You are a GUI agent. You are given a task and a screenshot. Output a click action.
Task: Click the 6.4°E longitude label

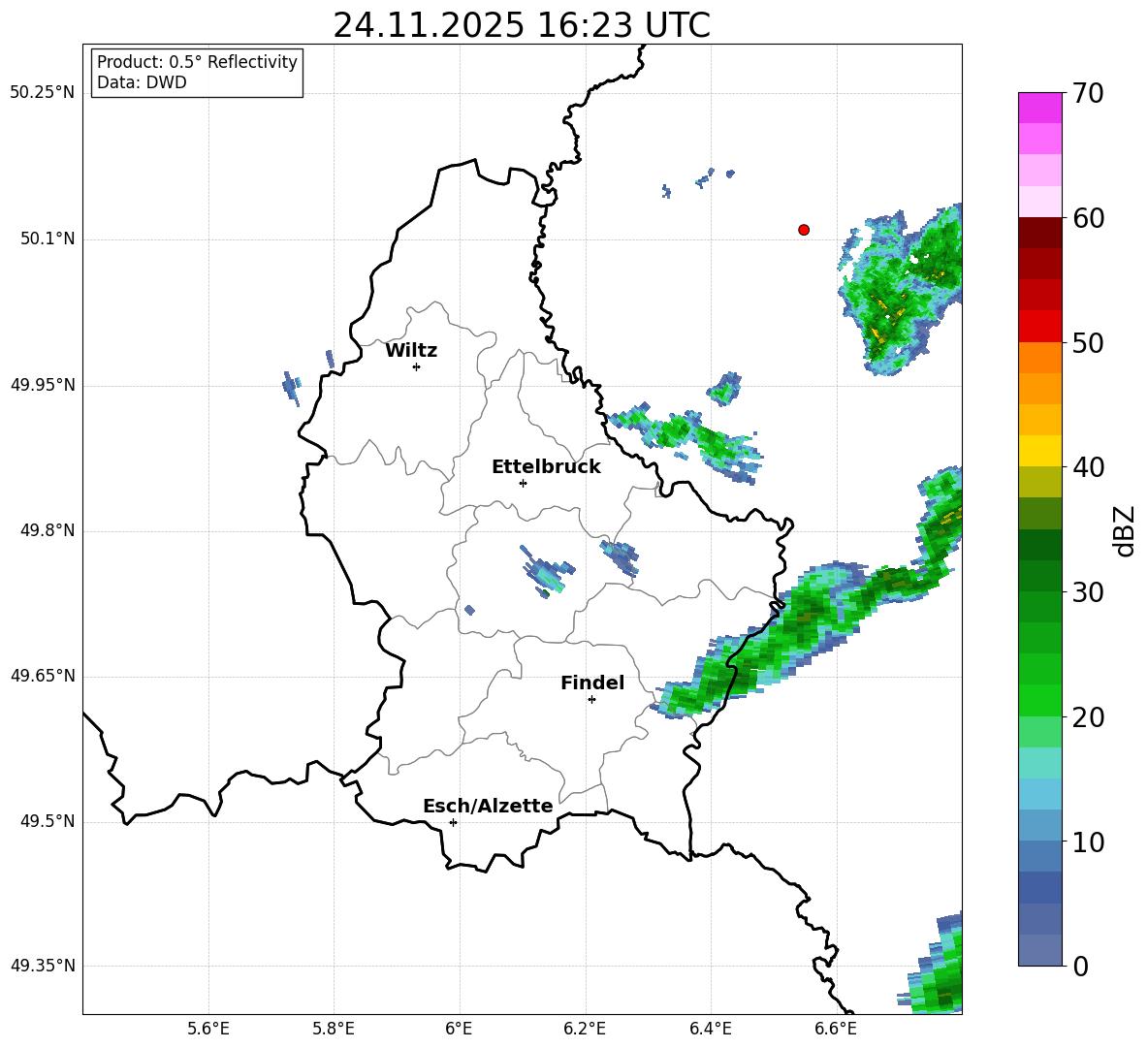[710, 1029]
